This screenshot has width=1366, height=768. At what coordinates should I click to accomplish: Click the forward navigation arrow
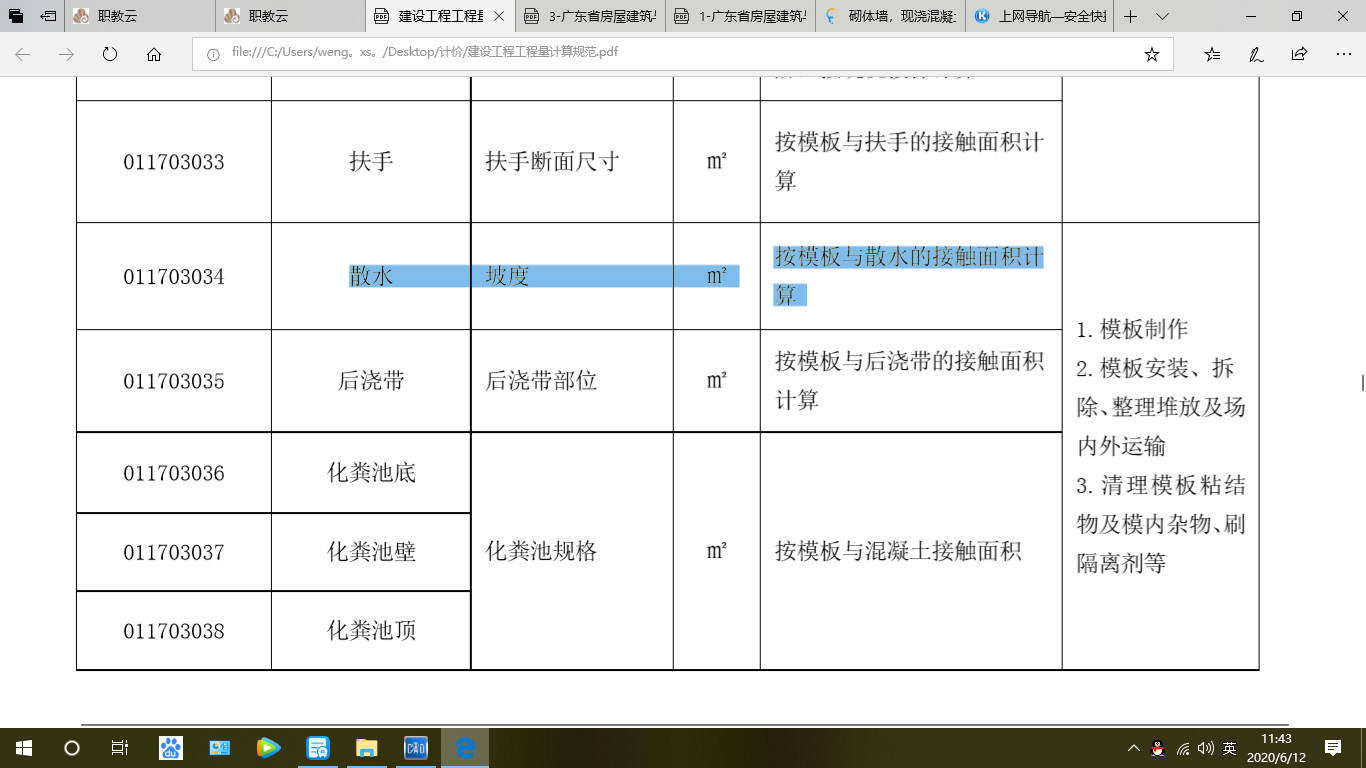[66, 54]
